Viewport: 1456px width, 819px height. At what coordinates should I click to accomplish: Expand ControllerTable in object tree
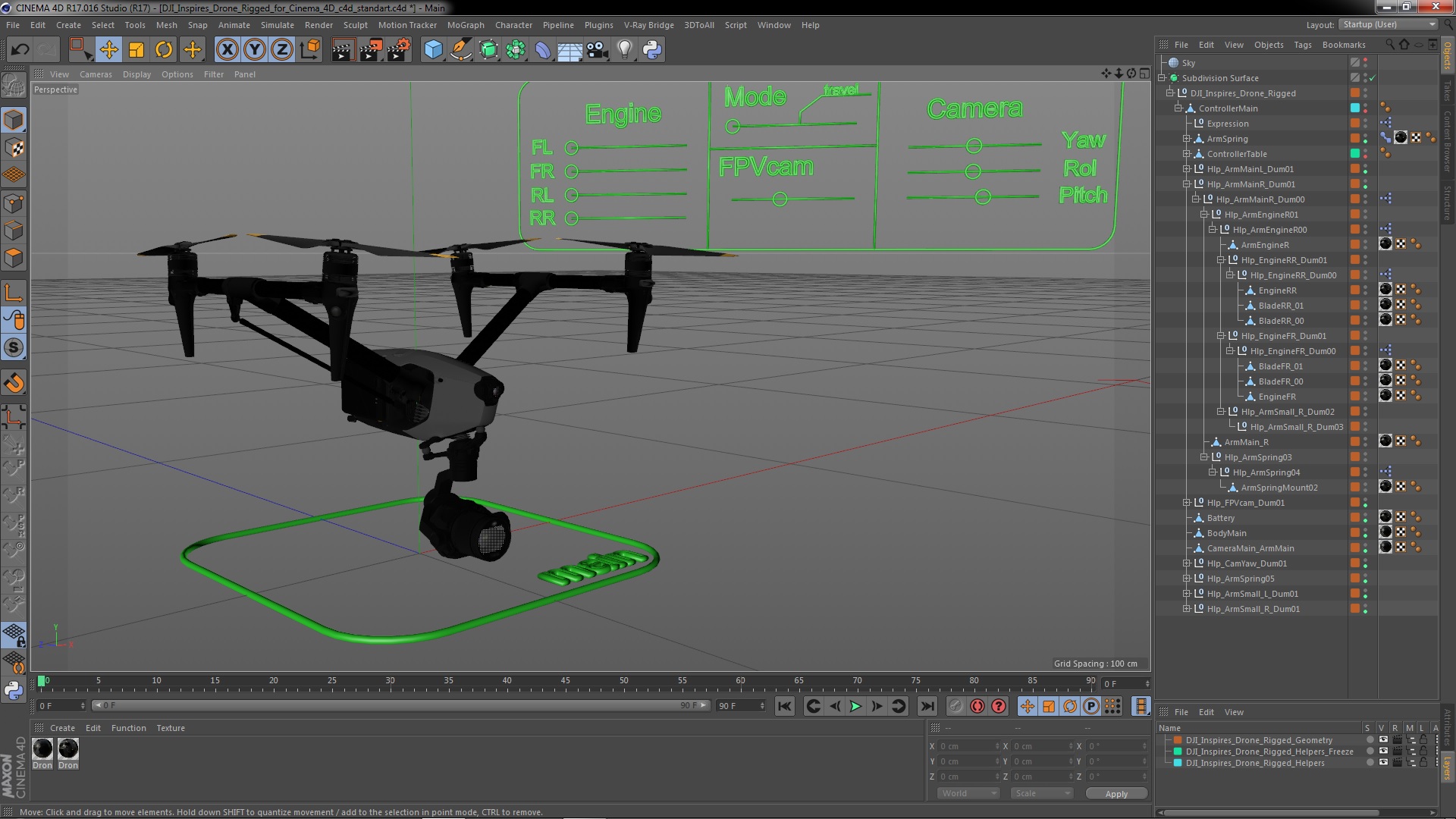coord(1187,154)
